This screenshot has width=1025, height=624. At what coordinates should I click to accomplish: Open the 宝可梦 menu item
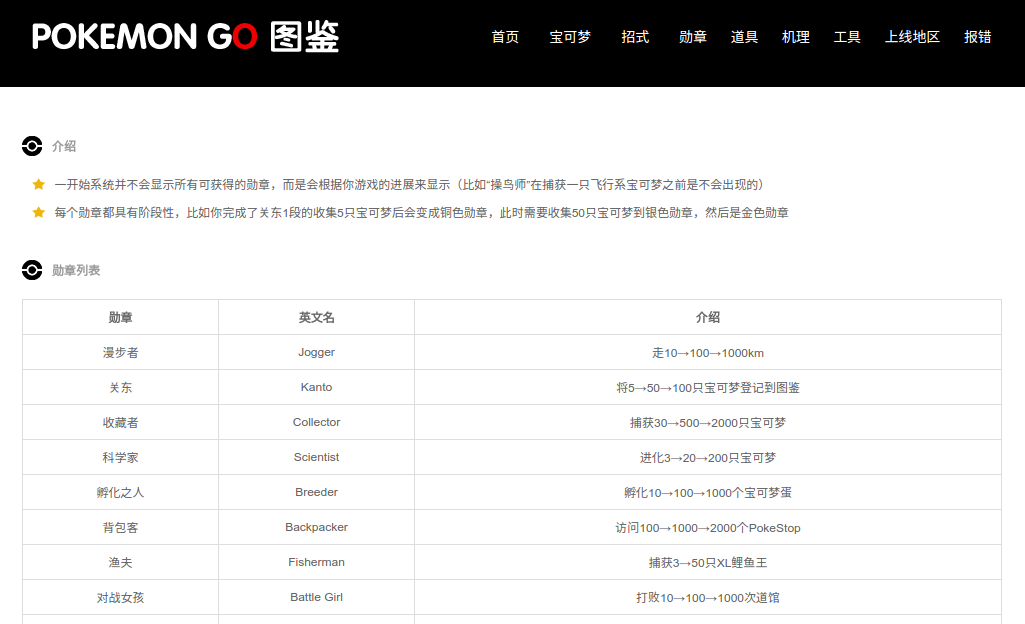point(570,37)
